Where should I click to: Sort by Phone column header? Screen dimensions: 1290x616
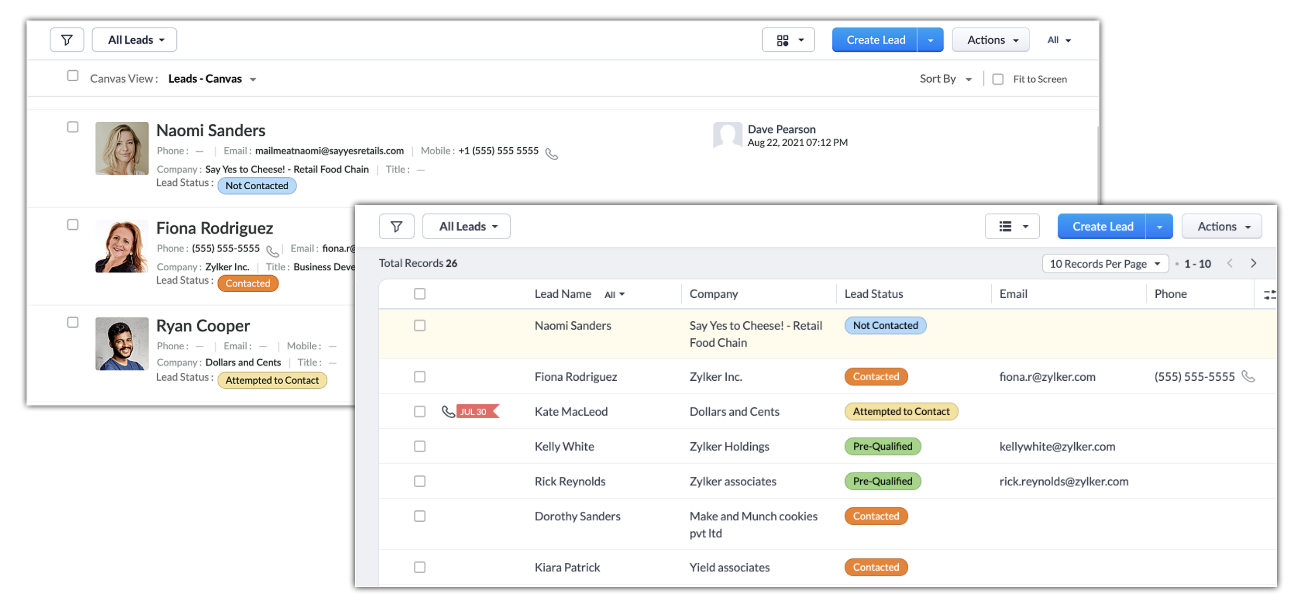click(1170, 294)
